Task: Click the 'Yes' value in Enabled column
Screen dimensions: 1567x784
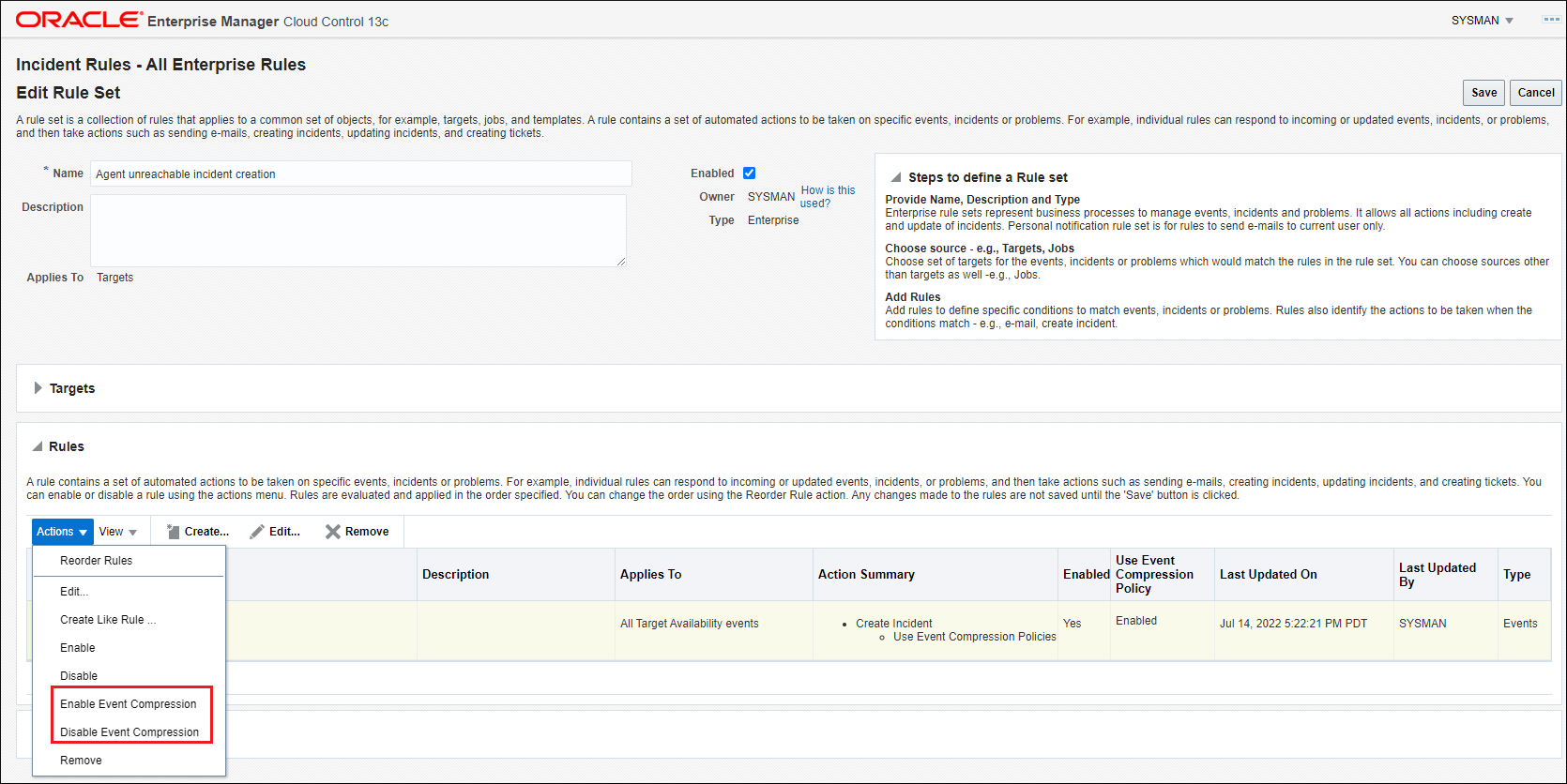Action: [x=1073, y=624]
